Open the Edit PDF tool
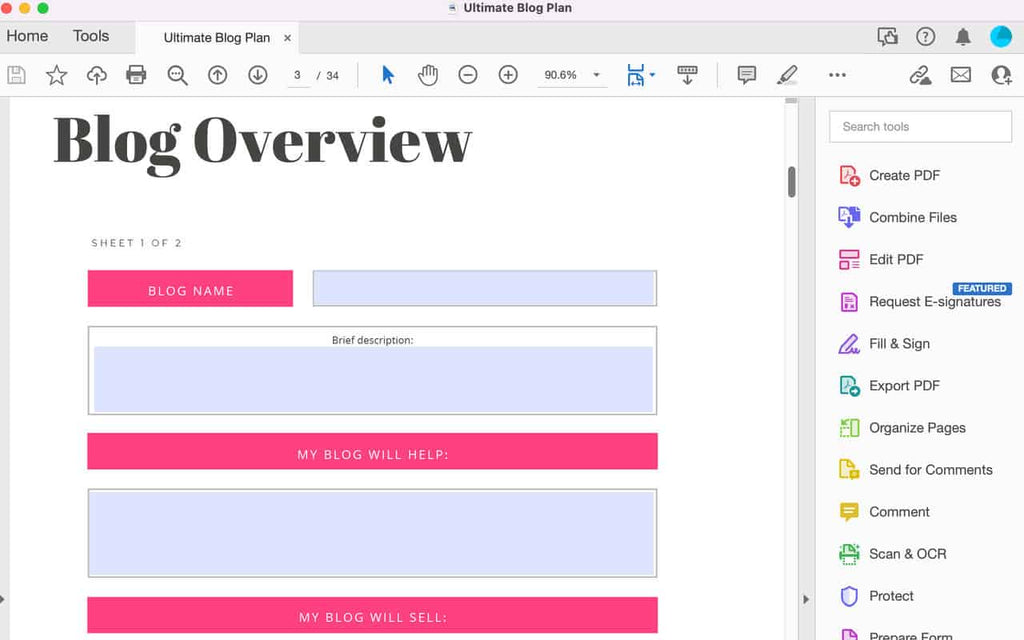The image size is (1024, 640). (x=894, y=259)
